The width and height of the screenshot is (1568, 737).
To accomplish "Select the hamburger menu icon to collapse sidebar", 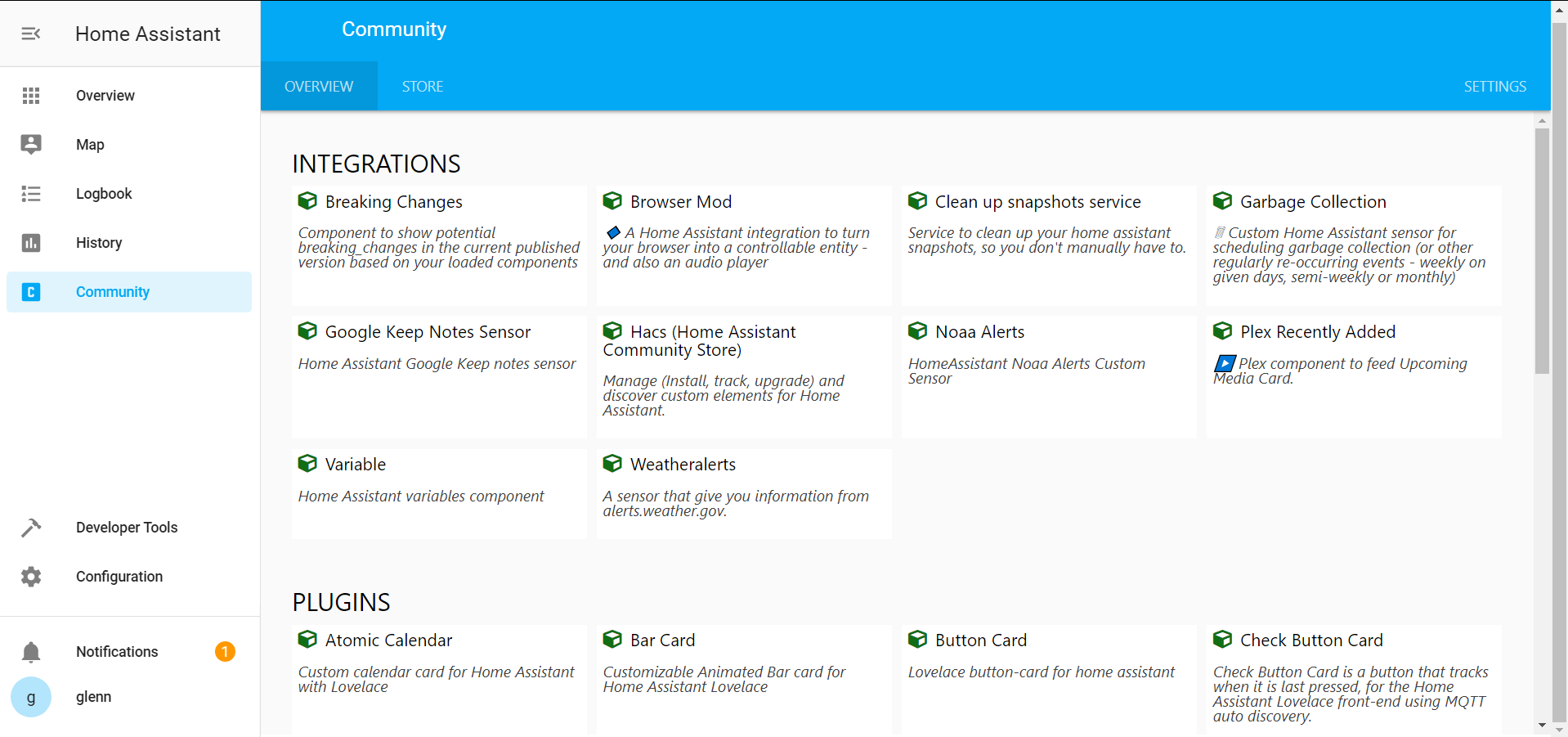I will 31,34.
